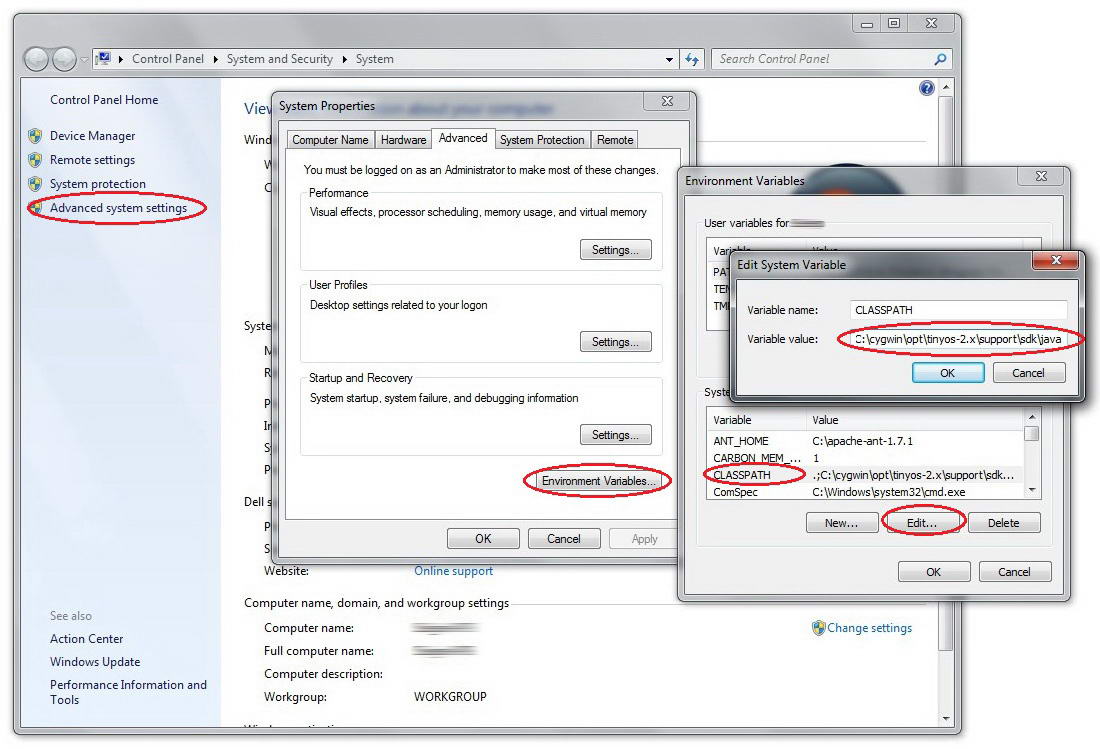Select the Advanced tab
This screenshot has height=749, width=1100.
click(x=463, y=138)
